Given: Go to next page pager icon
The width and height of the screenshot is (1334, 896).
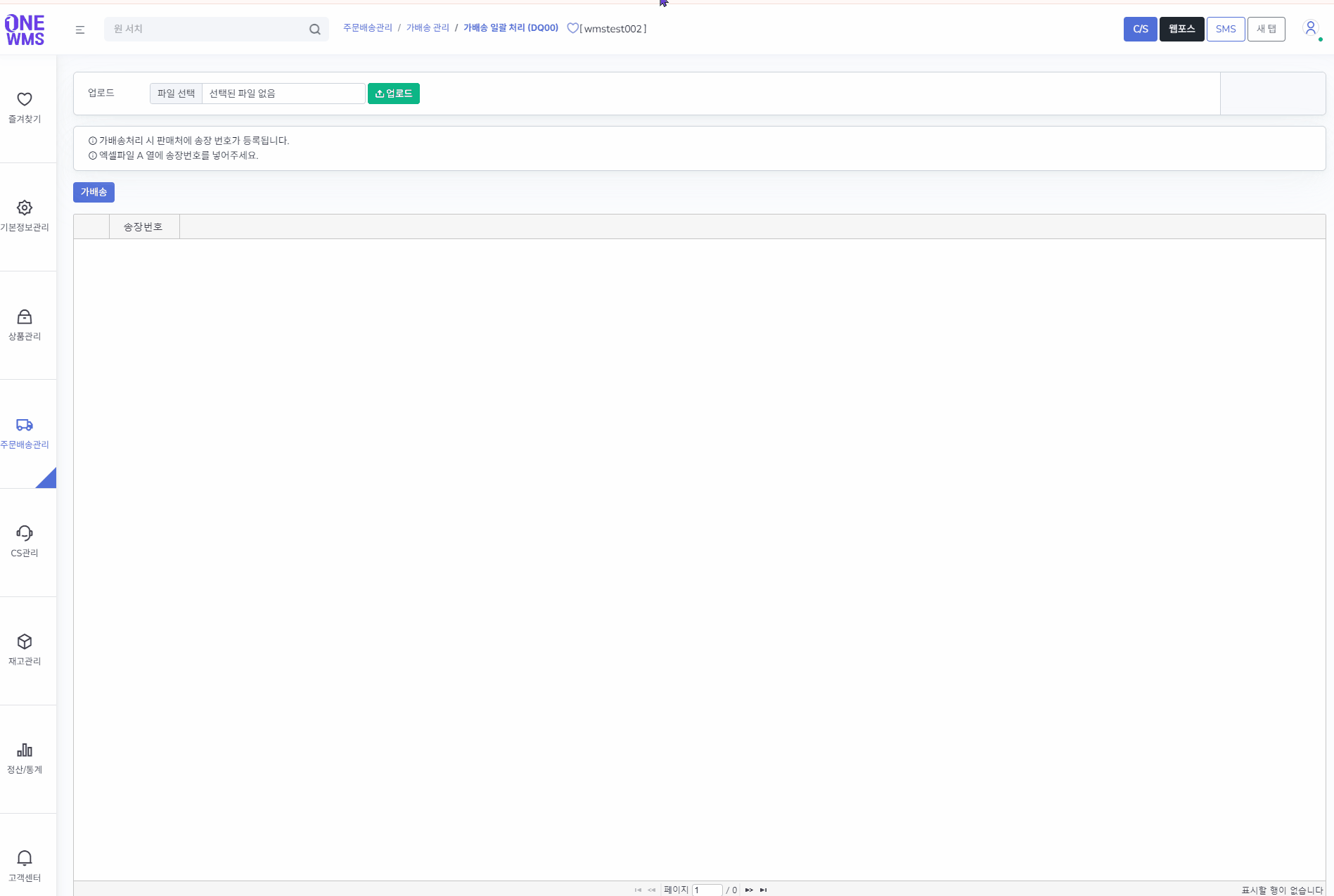Looking at the screenshot, I should [x=749, y=890].
